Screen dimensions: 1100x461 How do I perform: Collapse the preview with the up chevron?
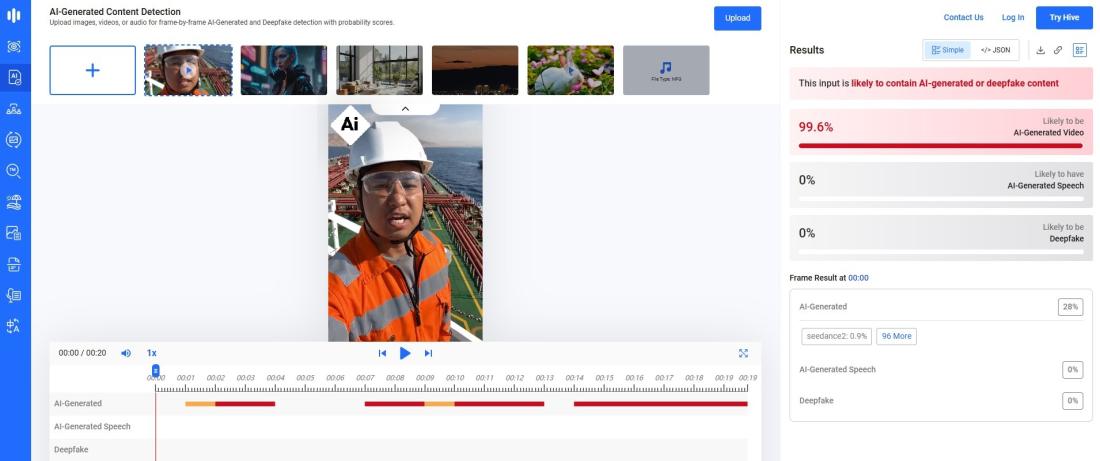point(405,108)
